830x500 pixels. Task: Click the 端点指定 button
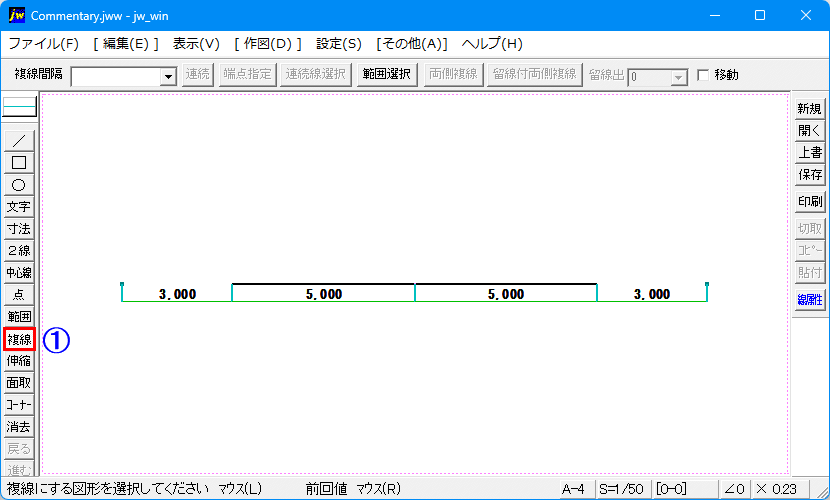[x=248, y=75]
